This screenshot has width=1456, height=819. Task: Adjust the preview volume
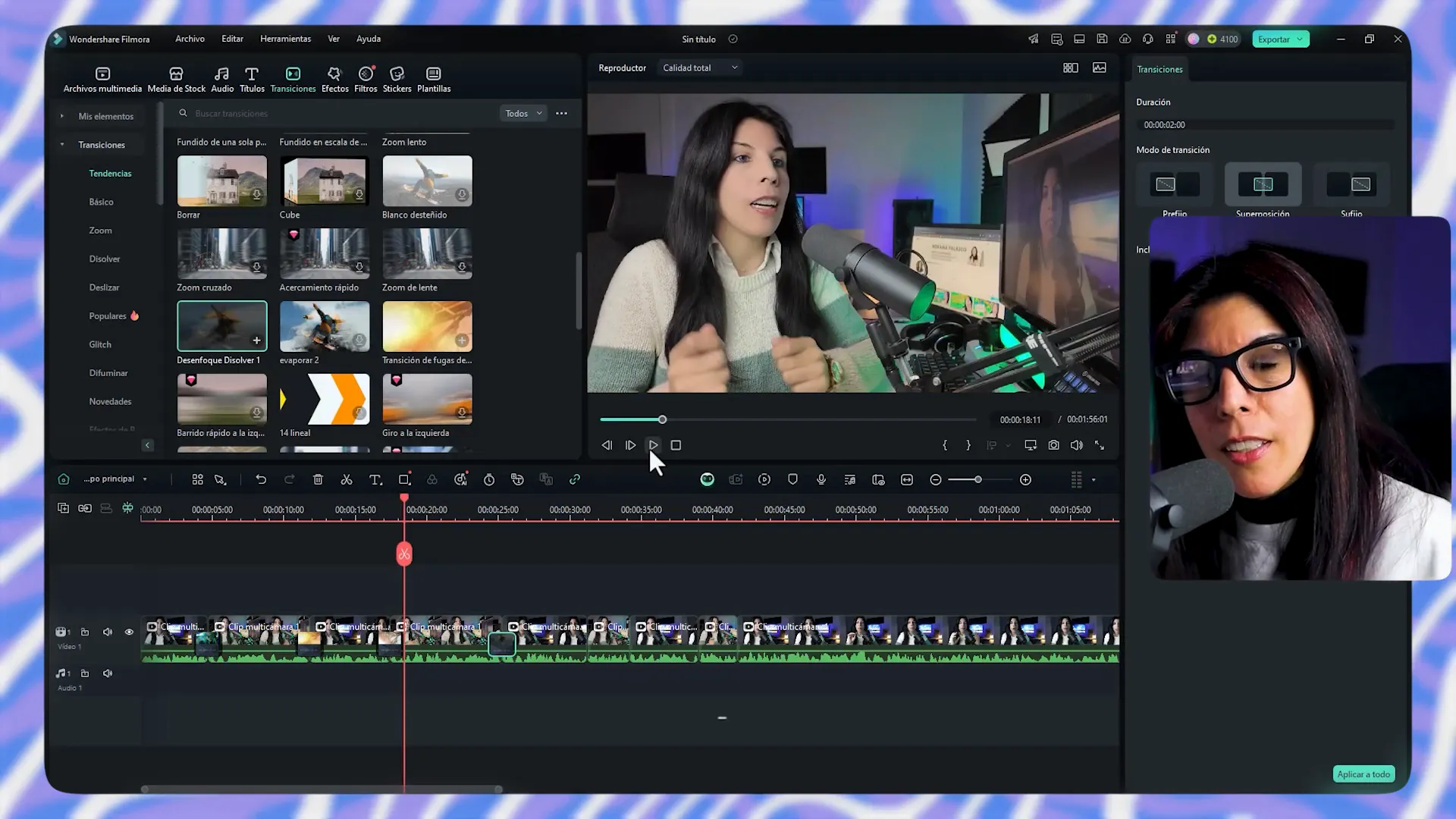1077,446
